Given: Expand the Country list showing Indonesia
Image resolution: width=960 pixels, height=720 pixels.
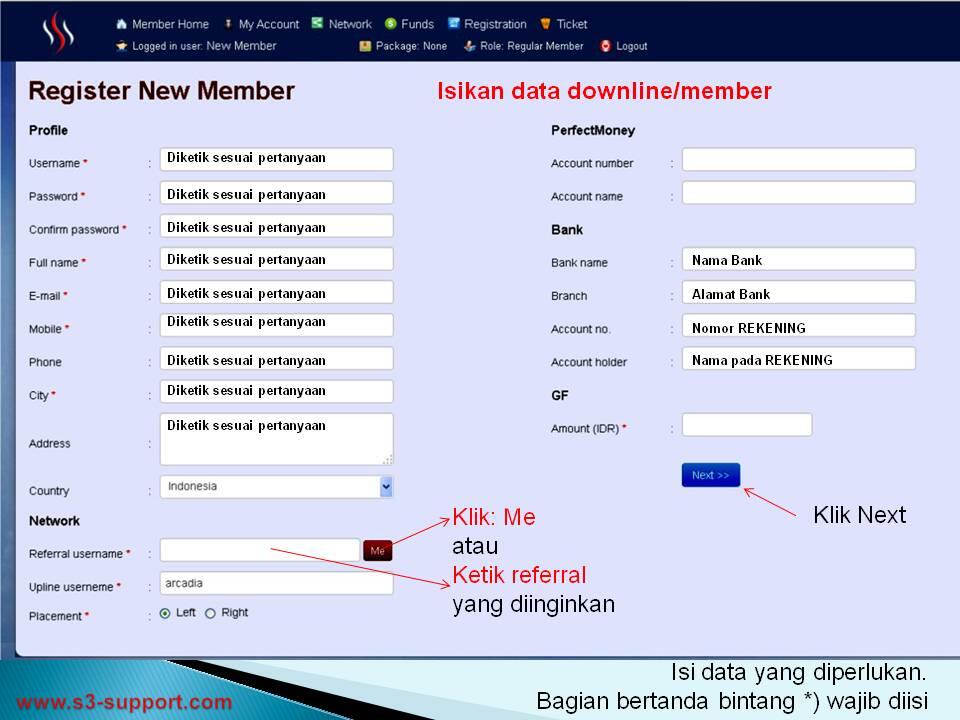Looking at the screenshot, I should 275,487.
